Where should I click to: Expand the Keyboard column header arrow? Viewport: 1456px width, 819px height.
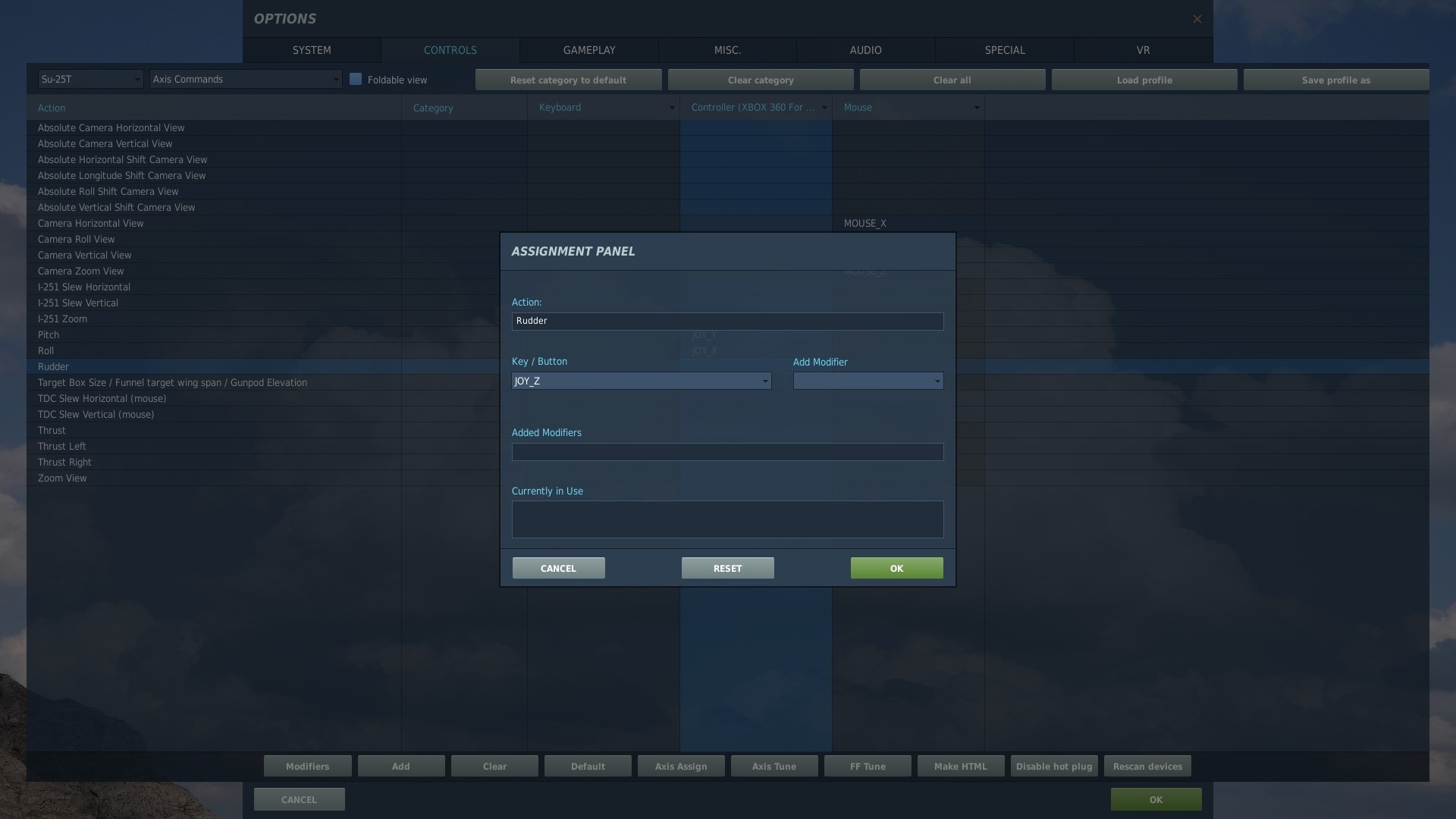click(671, 108)
